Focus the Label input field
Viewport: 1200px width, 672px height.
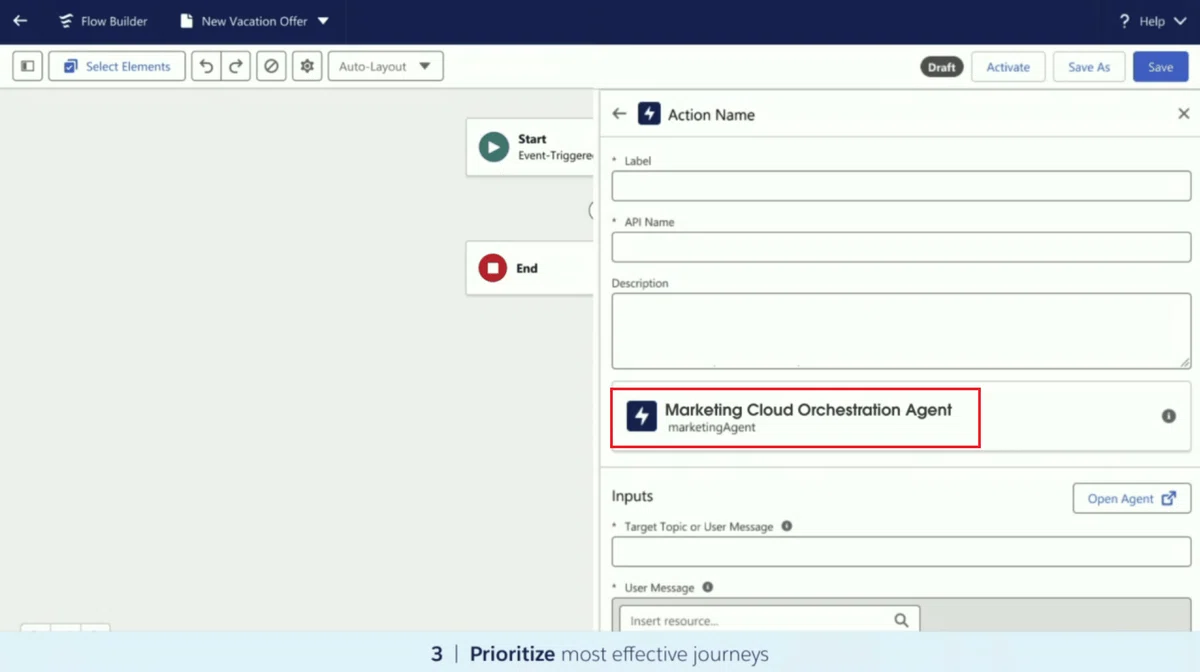(901, 186)
